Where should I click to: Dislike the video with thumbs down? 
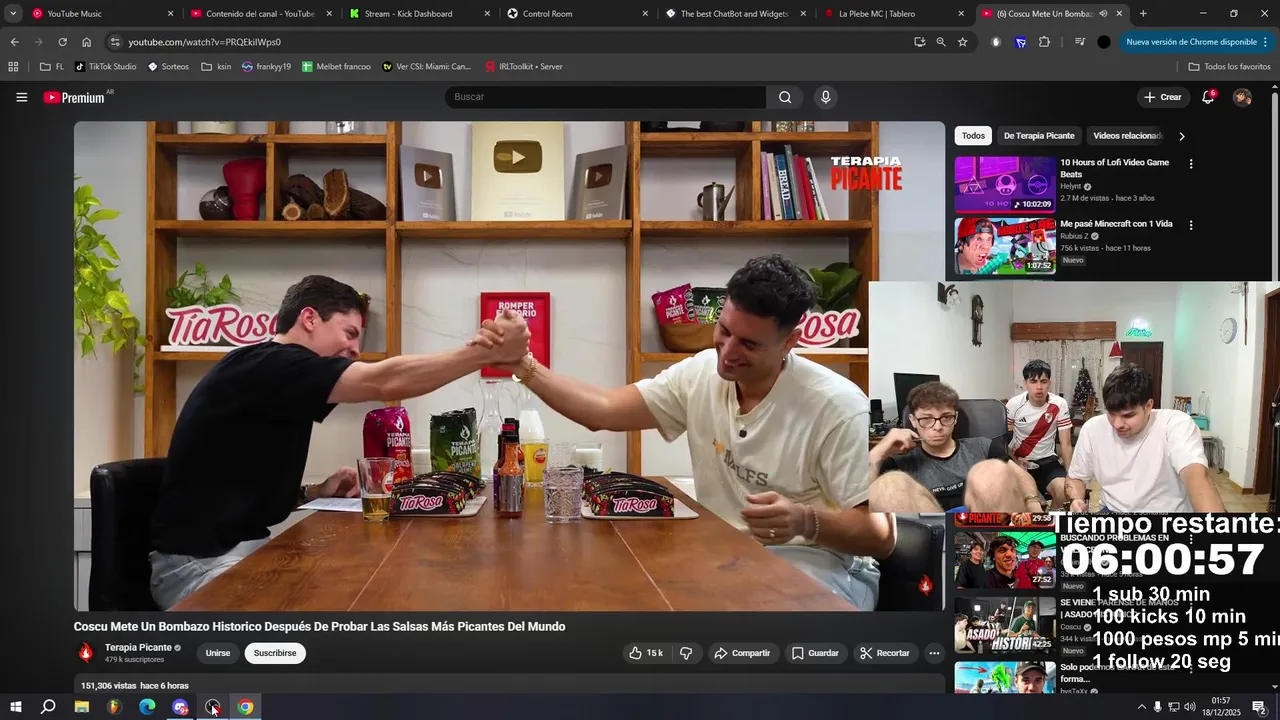[686, 653]
